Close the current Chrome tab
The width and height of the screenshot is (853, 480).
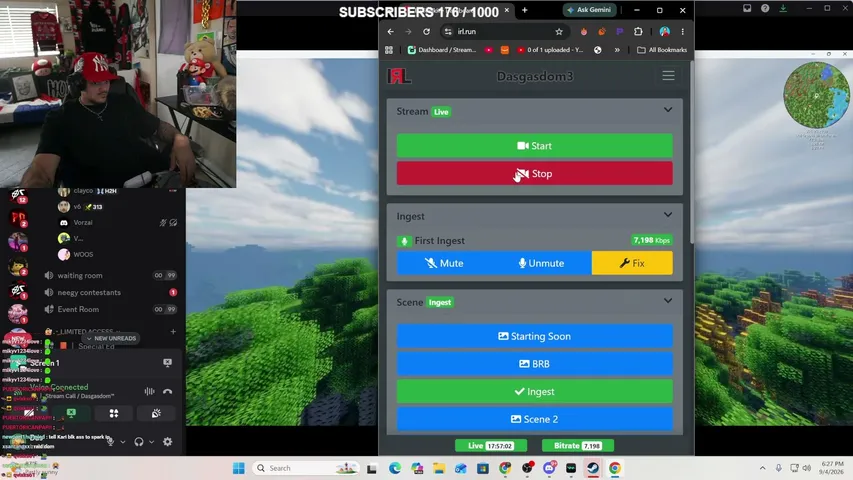pos(506,10)
